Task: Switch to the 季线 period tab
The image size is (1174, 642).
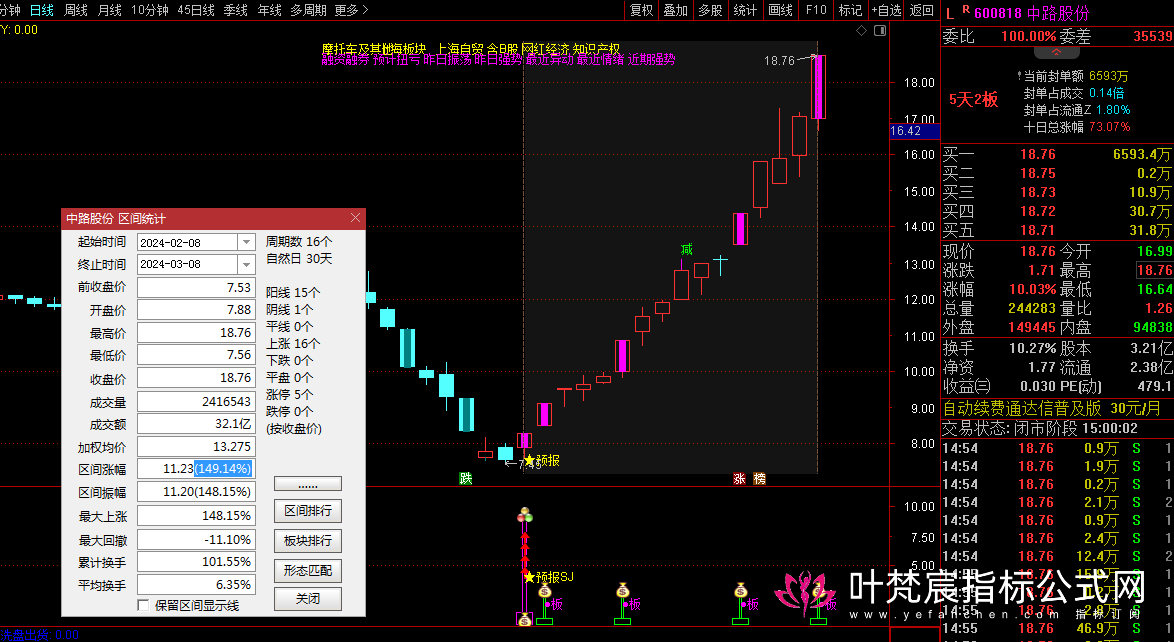Action: coord(235,10)
